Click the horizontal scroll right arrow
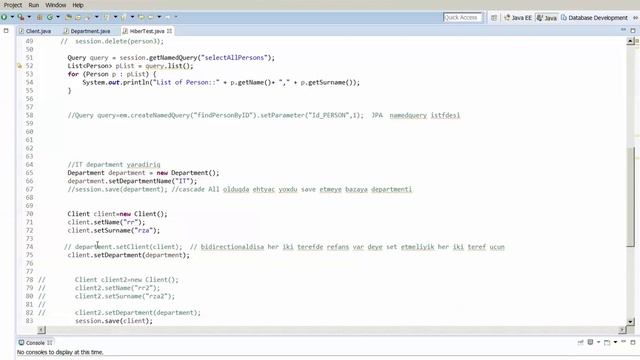This screenshot has width=640, height=360. (x=622, y=329)
